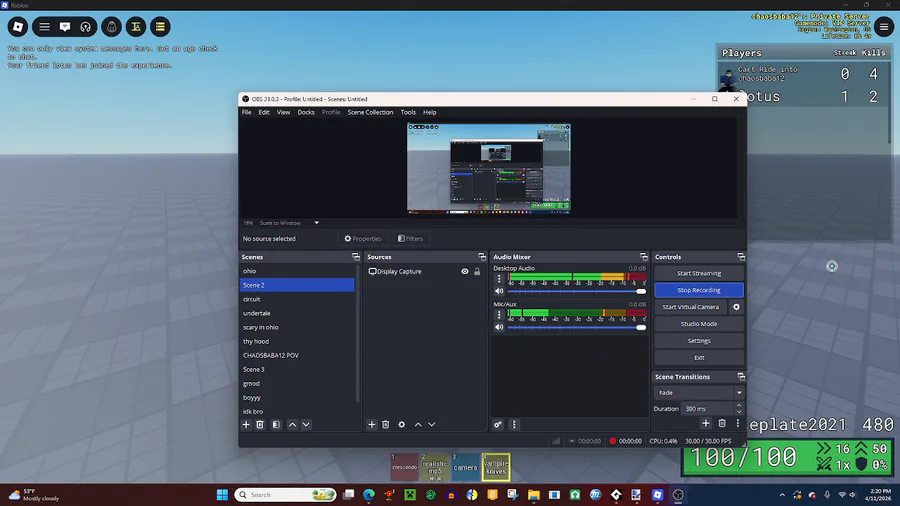Viewport: 900px width, 506px height.
Task: Move scene up arrow in Scenes dock
Action: click(292, 425)
